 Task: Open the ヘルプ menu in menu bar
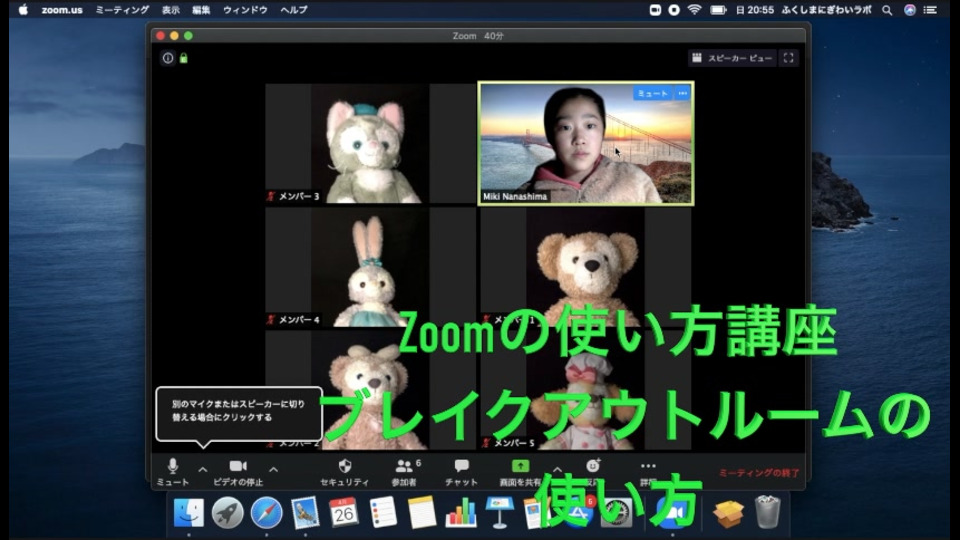[x=294, y=10]
